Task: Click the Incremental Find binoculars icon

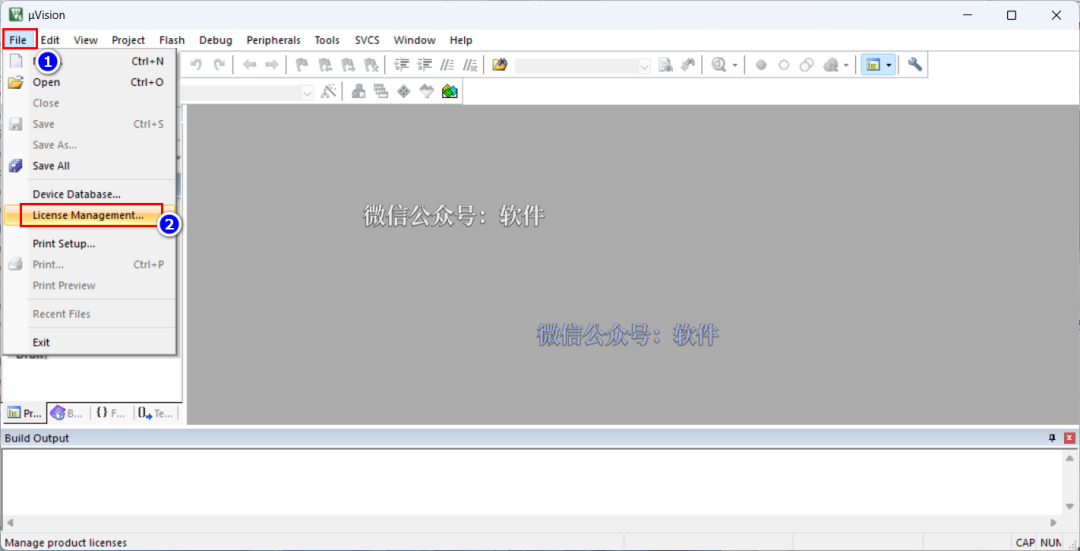Action: click(x=687, y=65)
